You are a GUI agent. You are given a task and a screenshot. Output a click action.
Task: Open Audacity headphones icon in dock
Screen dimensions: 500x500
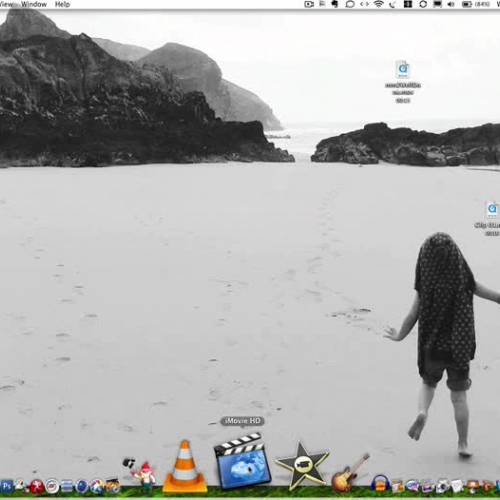[380, 483]
